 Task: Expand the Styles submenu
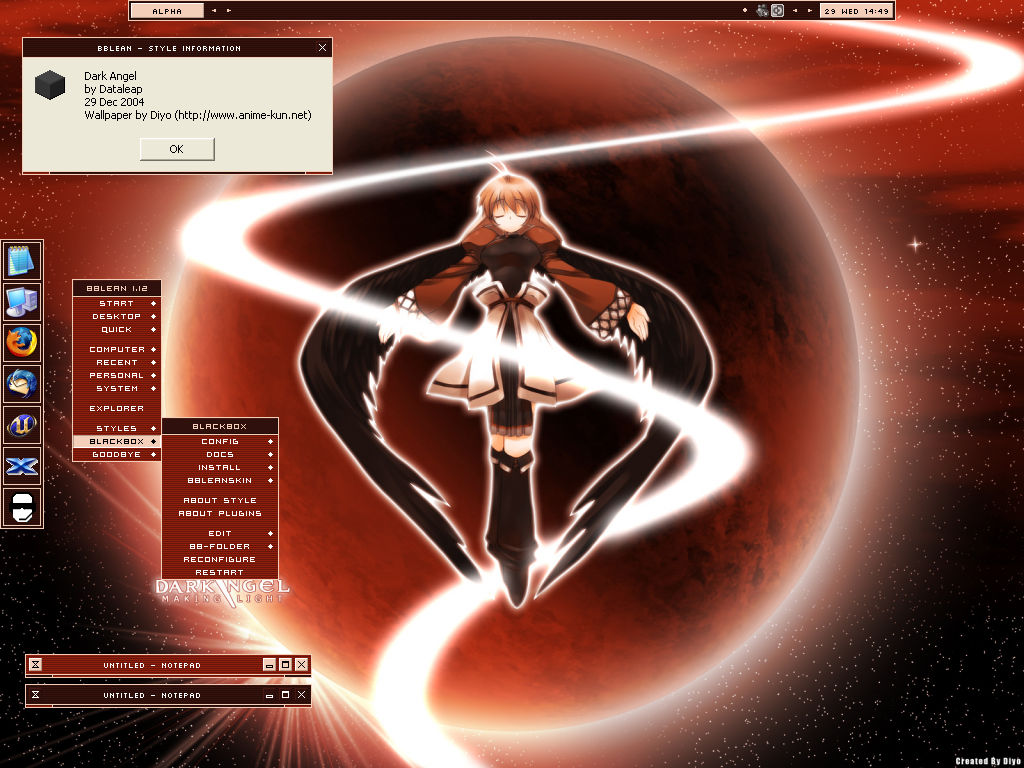(x=116, y=428)
